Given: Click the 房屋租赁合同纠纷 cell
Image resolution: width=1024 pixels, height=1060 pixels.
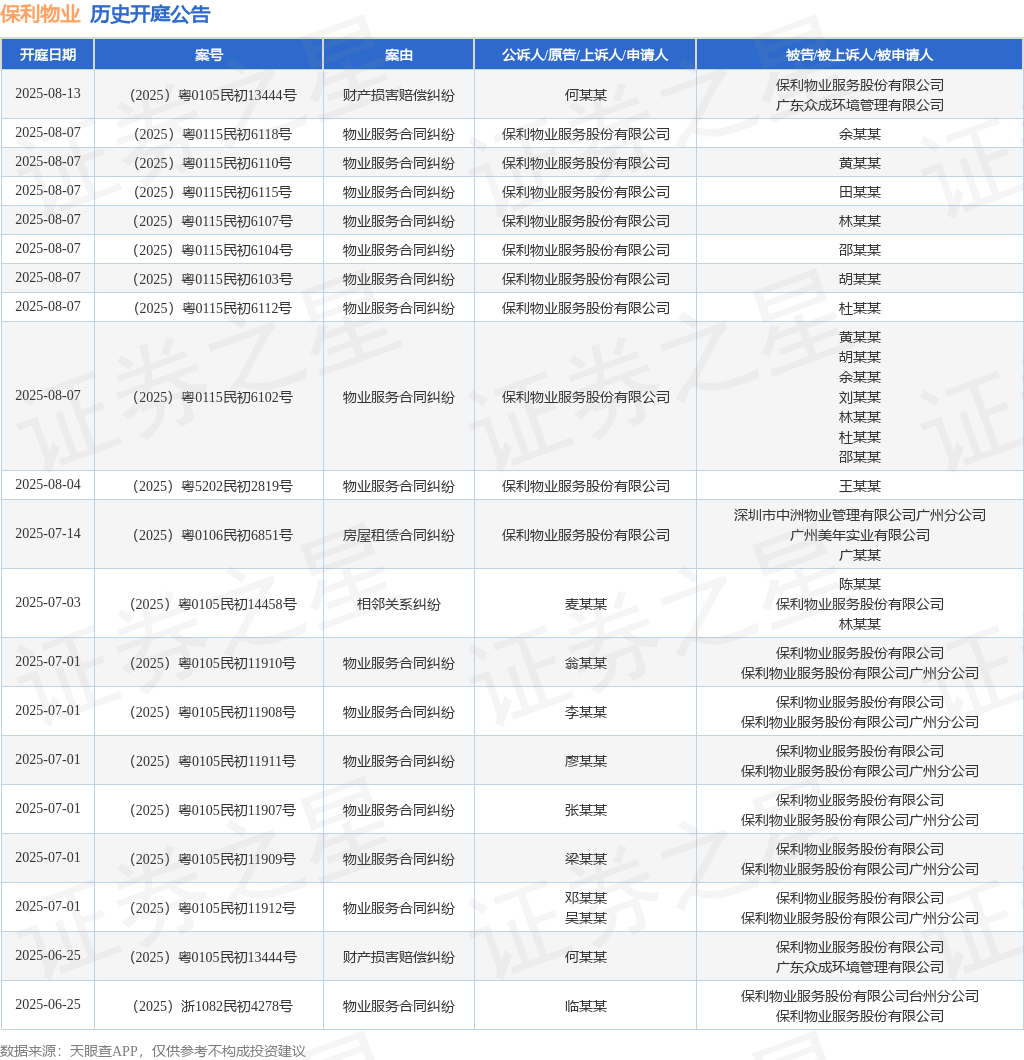Looking at the screenshot, I should [399, 536].
